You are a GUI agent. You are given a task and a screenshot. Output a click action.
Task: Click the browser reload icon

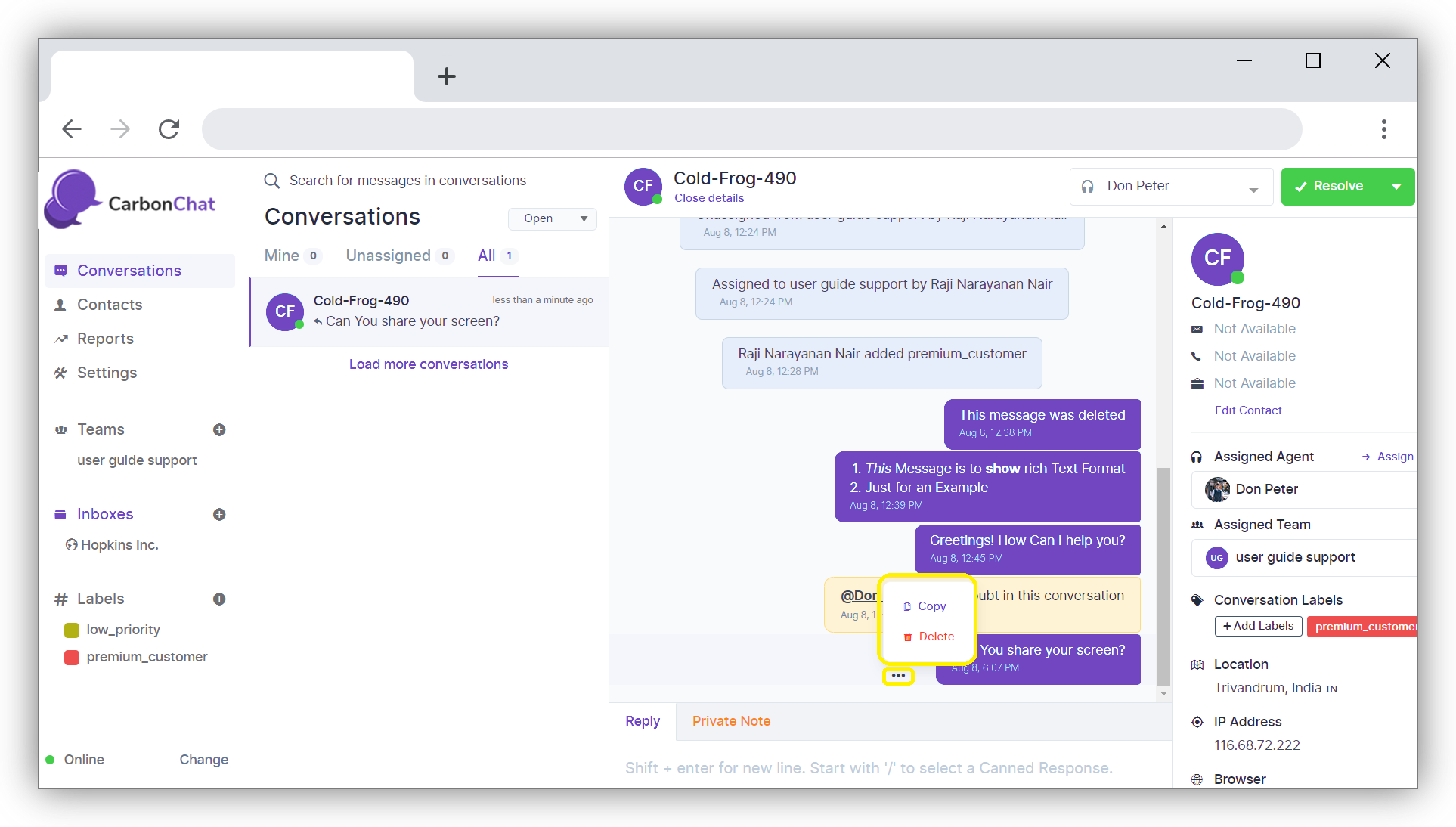point(169,129)
